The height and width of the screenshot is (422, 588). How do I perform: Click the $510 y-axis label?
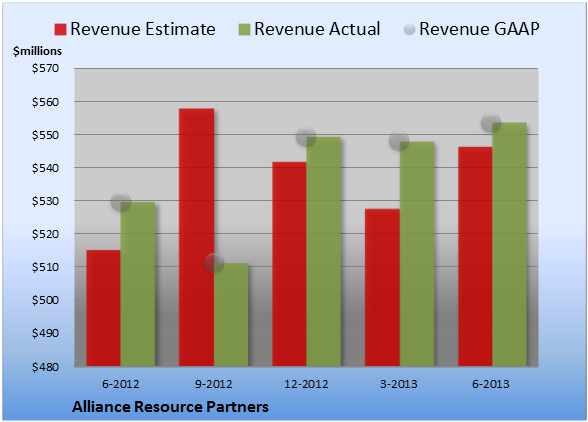click(45, 267)
